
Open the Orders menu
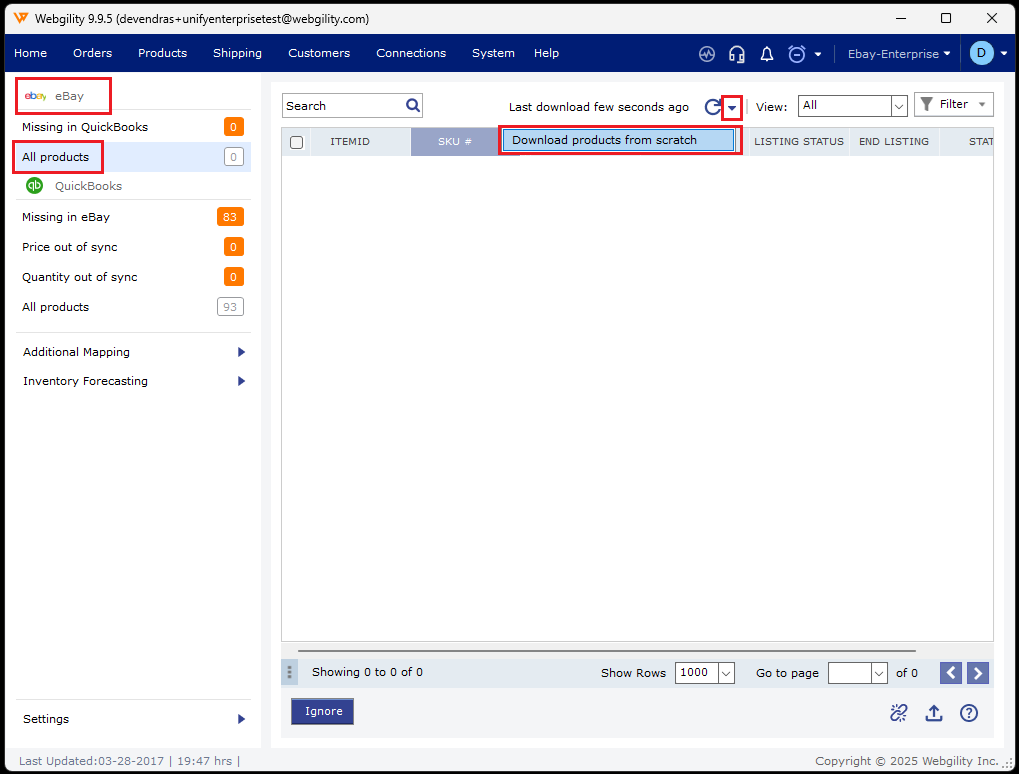pyautogui.click(x=92, y=53)
